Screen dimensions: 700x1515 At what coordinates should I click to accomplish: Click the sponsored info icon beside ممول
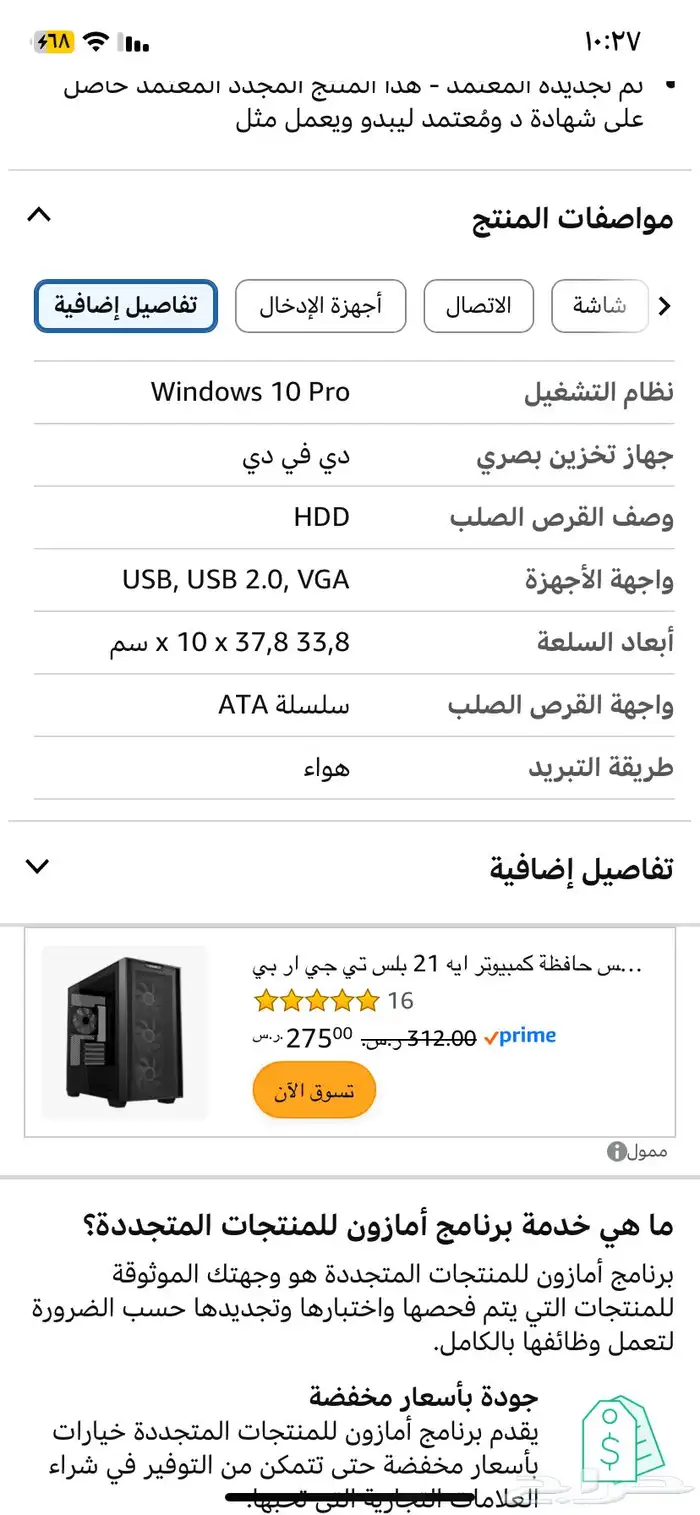tap(617, 1152)
